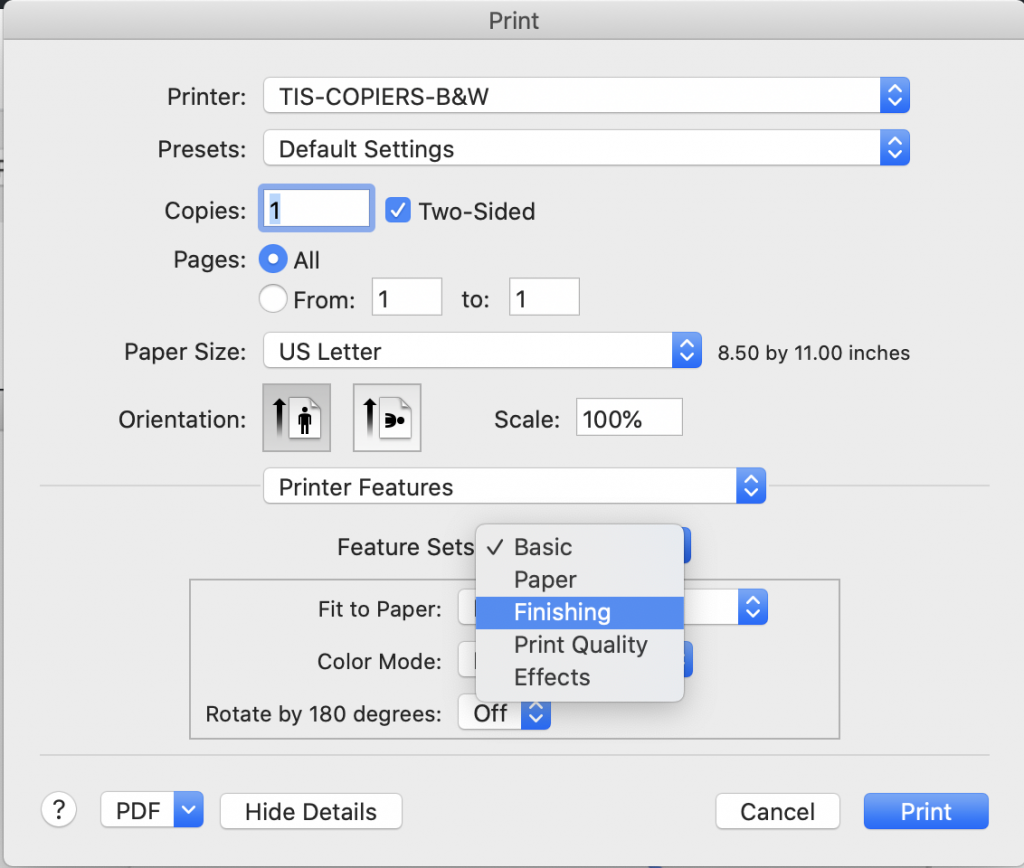Uncheck the Two-Sided checkbox
The image size is (1024, 868).
tap(399, 211)
